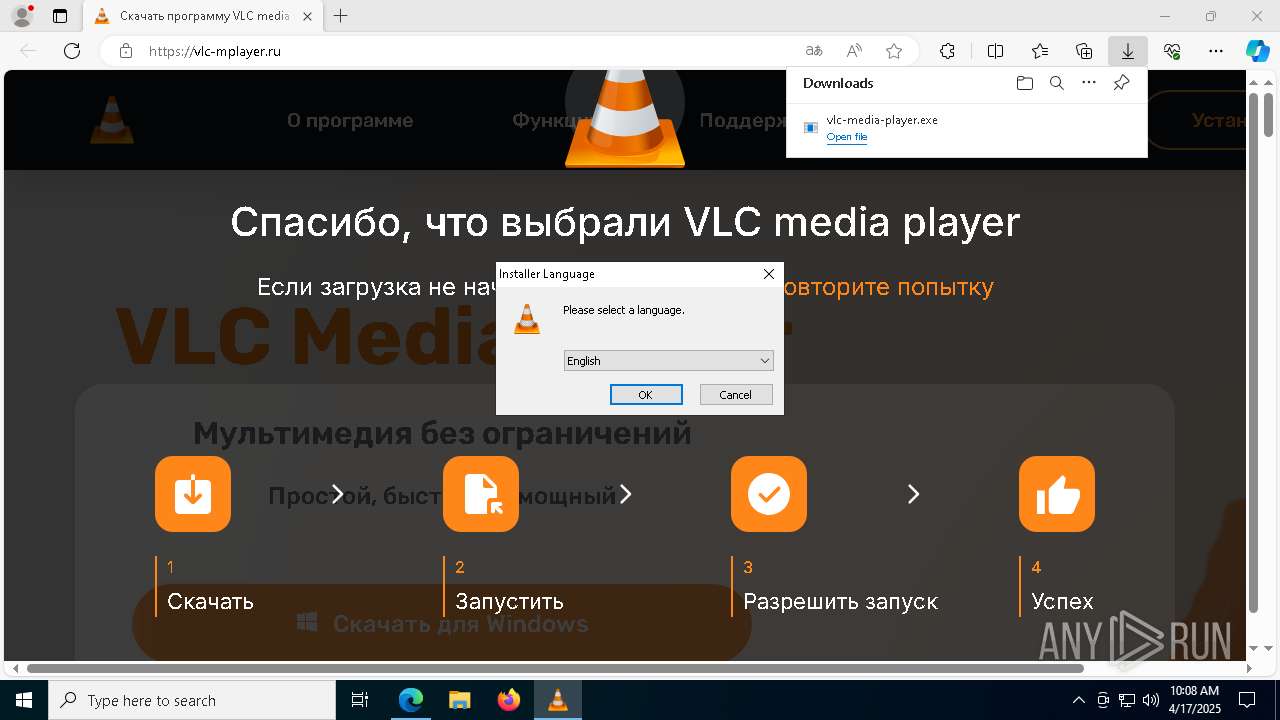Close the Installer Language dialog
Image resolution: width=1280 pixels, height=720 pixels.
click(769, 274)
